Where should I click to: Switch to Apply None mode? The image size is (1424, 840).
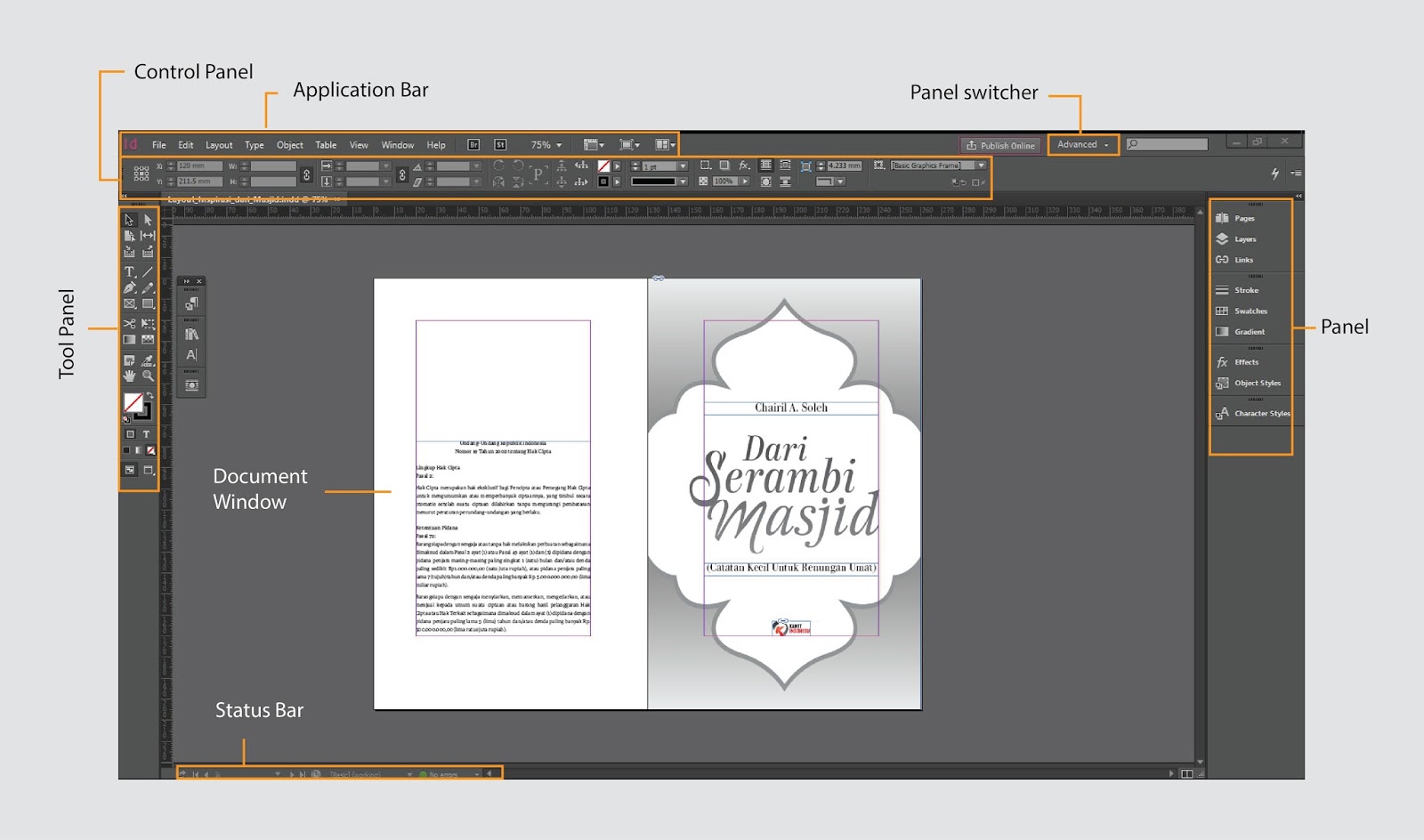[x=150, y=450]
